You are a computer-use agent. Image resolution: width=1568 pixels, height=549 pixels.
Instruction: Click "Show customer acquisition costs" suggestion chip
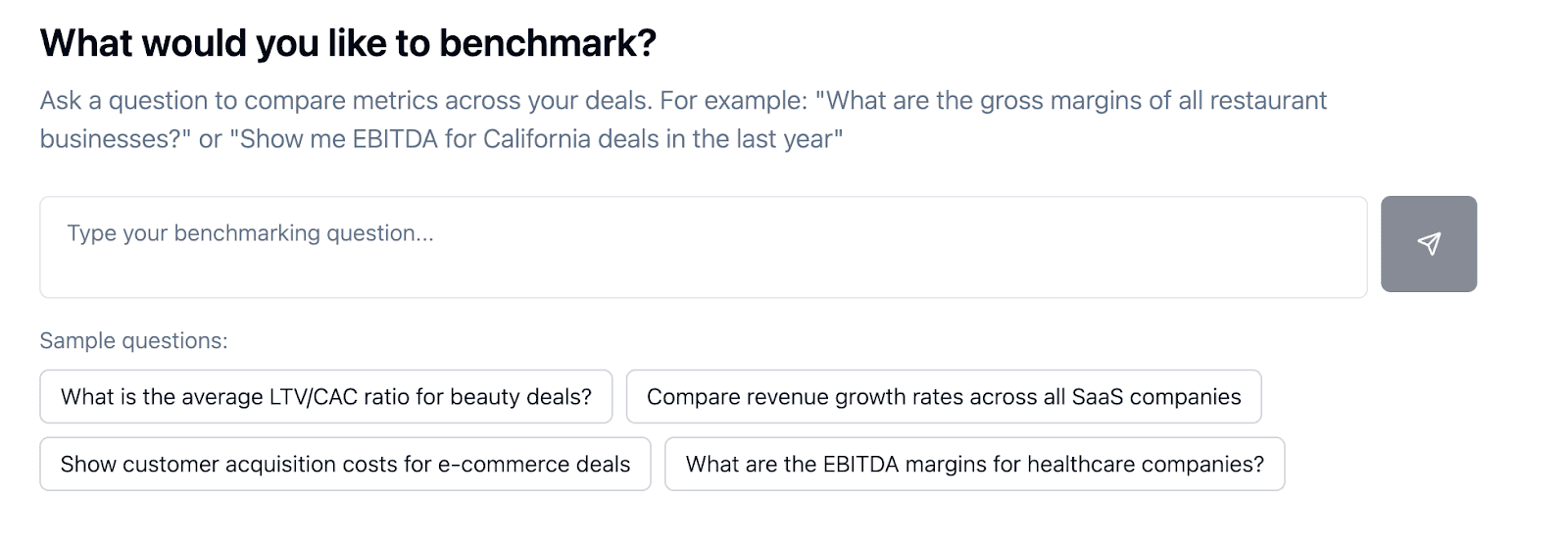click(345, 464)
